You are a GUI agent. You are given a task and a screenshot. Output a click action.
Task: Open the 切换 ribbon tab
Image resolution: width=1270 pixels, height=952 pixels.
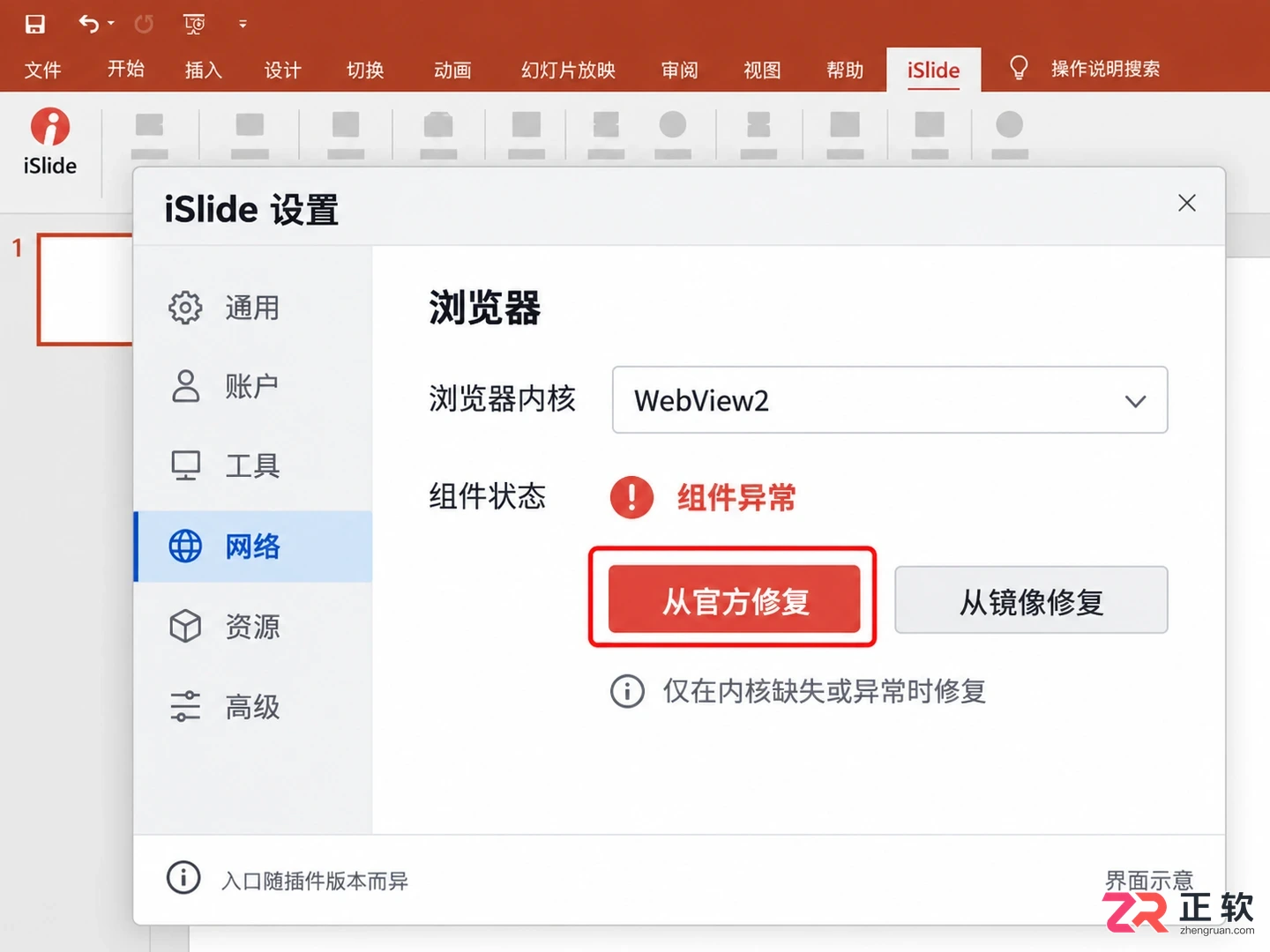365,70
